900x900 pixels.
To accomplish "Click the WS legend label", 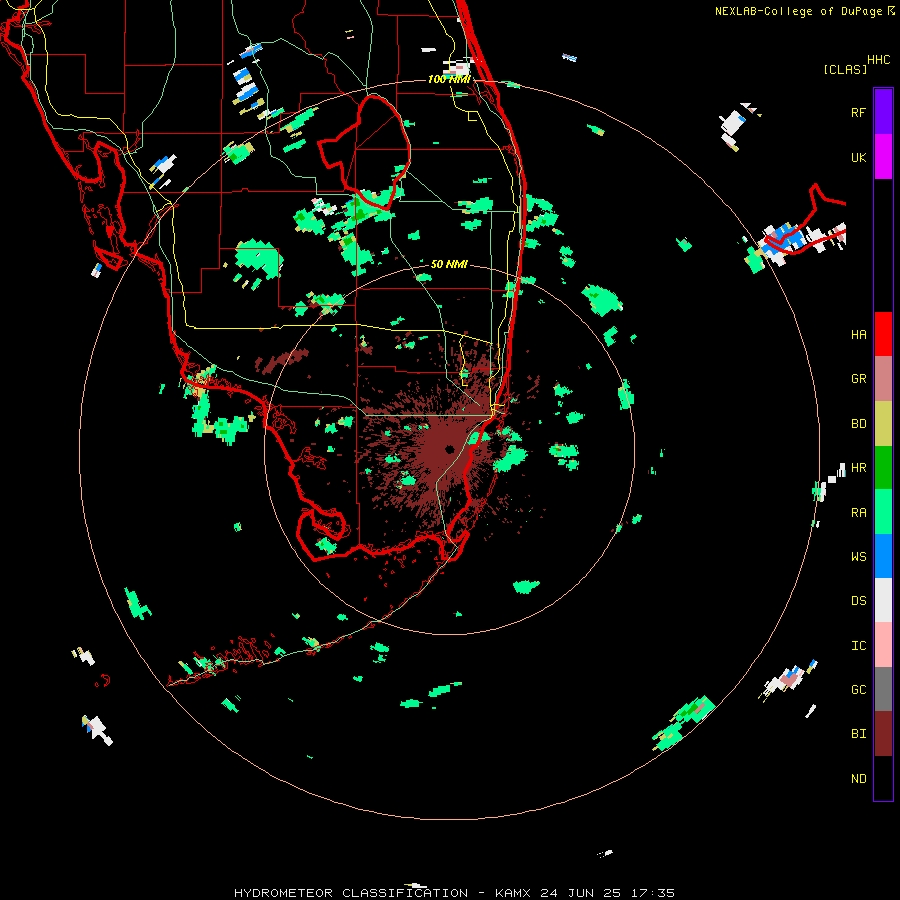I will click(858, 557).
